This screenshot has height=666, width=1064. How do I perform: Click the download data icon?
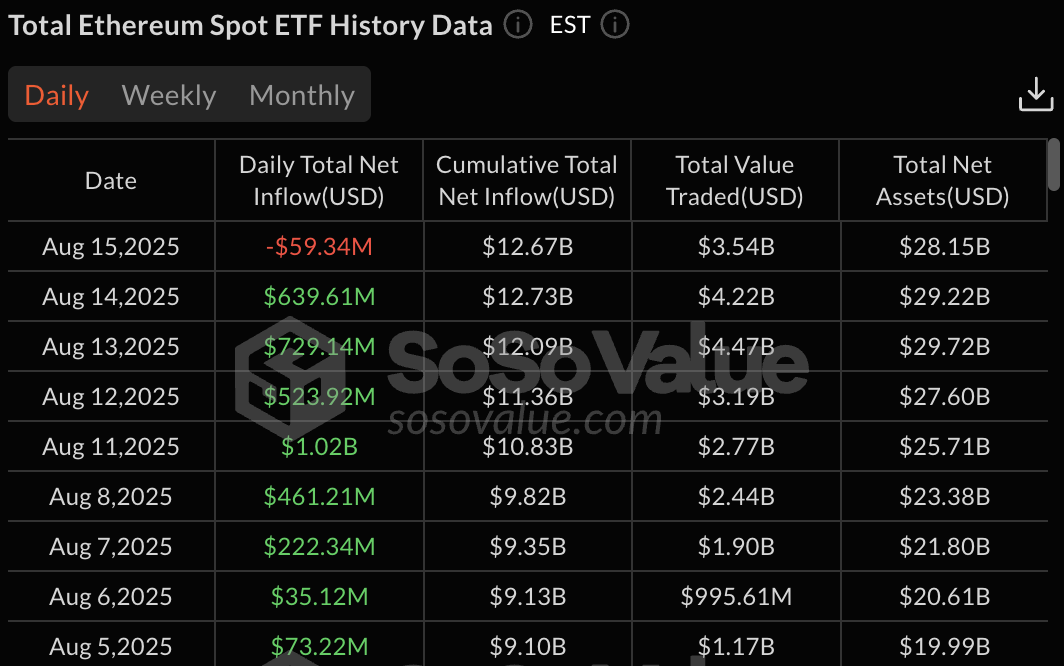(x=1035, y=93)
